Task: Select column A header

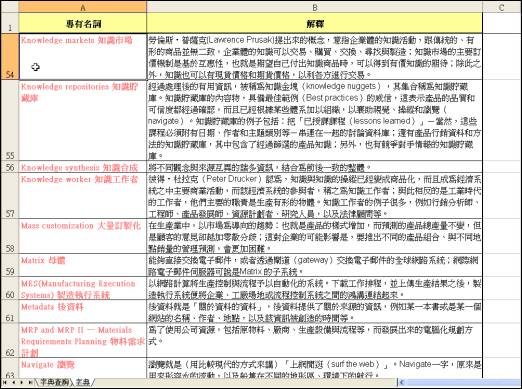Action: pyautogui.click(x=83, y=7)
